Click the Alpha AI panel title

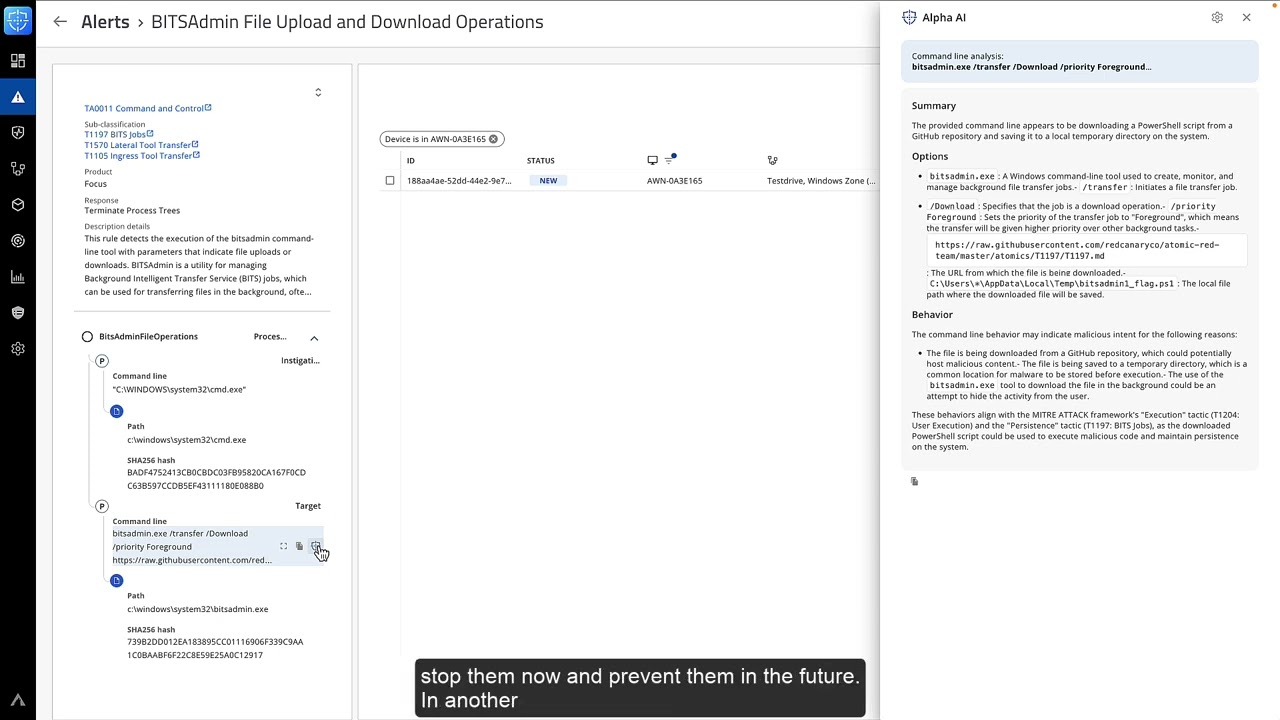pos(944,17)
